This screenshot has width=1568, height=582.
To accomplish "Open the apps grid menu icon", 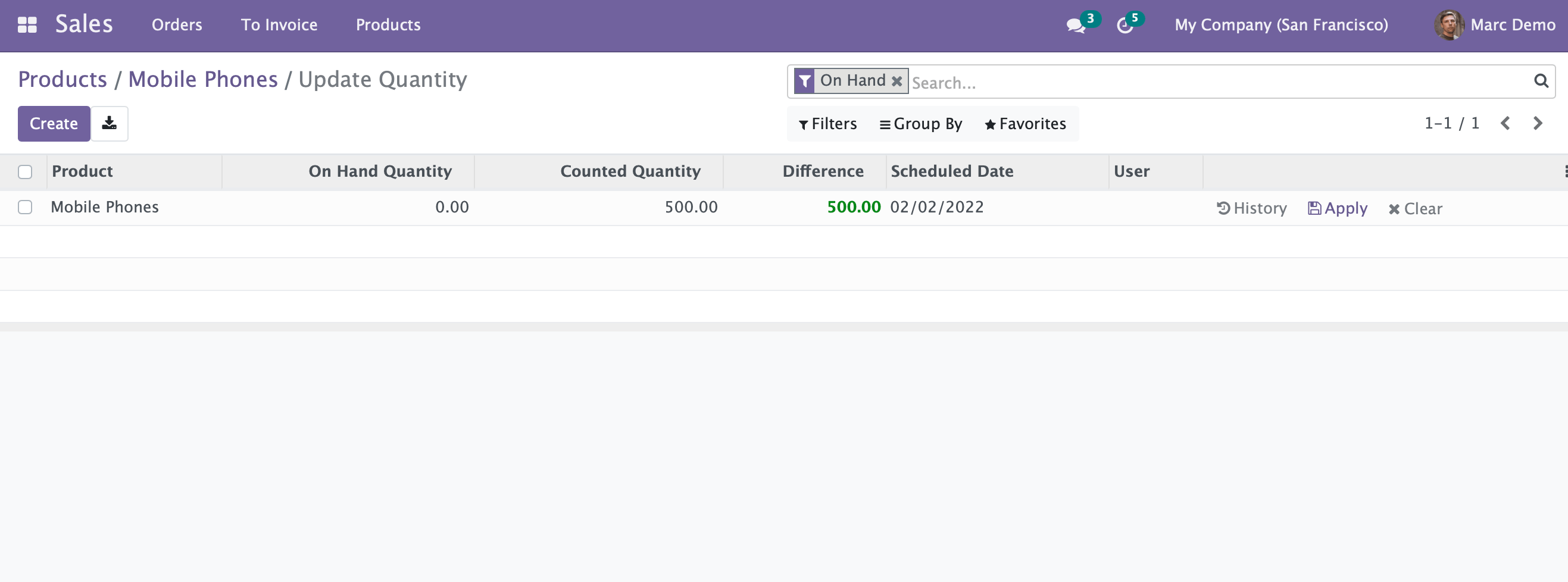I will (27, 25).
